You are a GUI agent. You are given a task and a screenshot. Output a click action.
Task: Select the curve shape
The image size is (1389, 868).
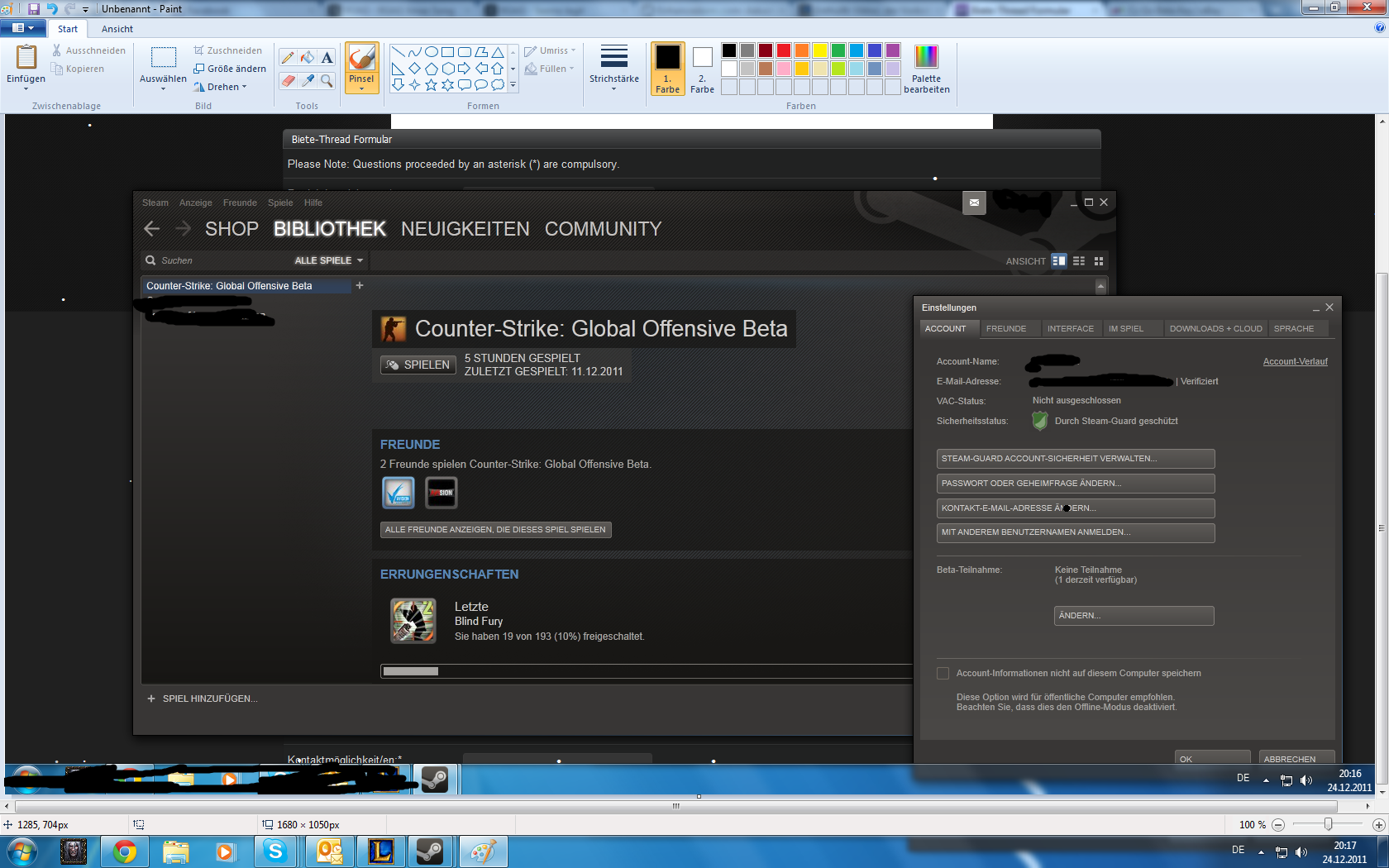[x=414, y=52]
